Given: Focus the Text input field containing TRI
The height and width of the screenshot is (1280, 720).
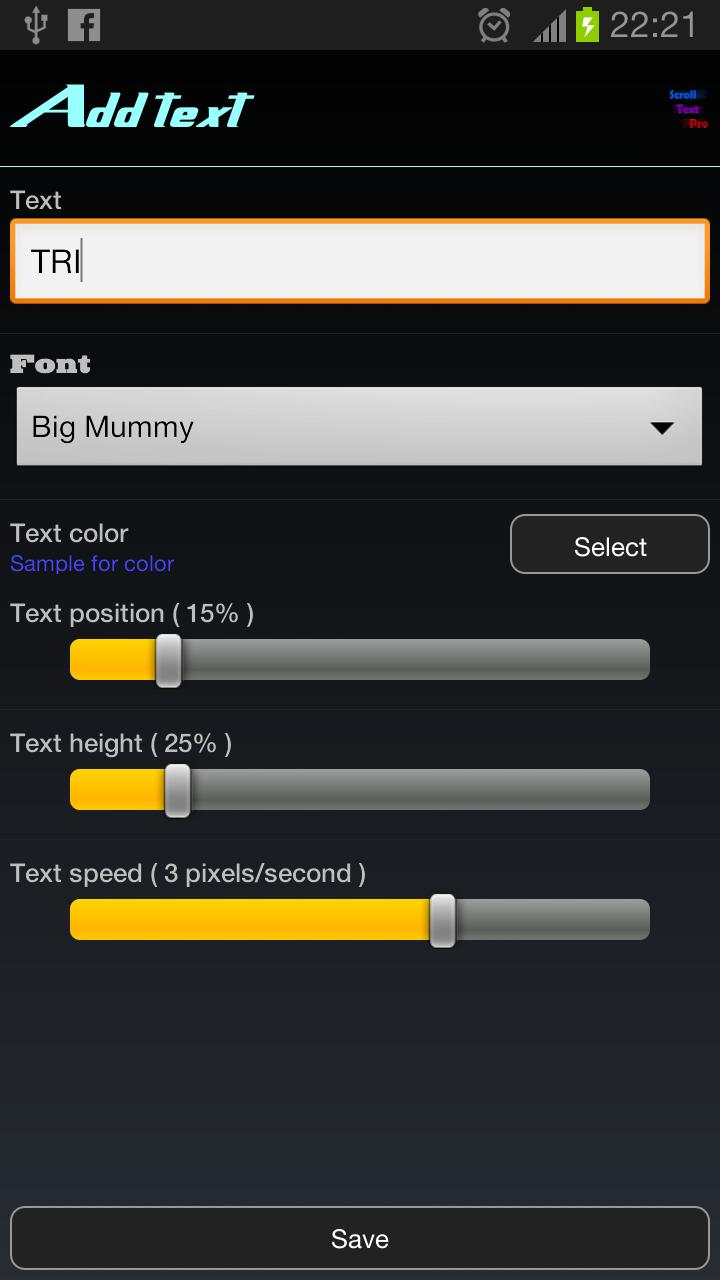Looking at the screenshot, I should pyautogui.click(x=360, y=262).
